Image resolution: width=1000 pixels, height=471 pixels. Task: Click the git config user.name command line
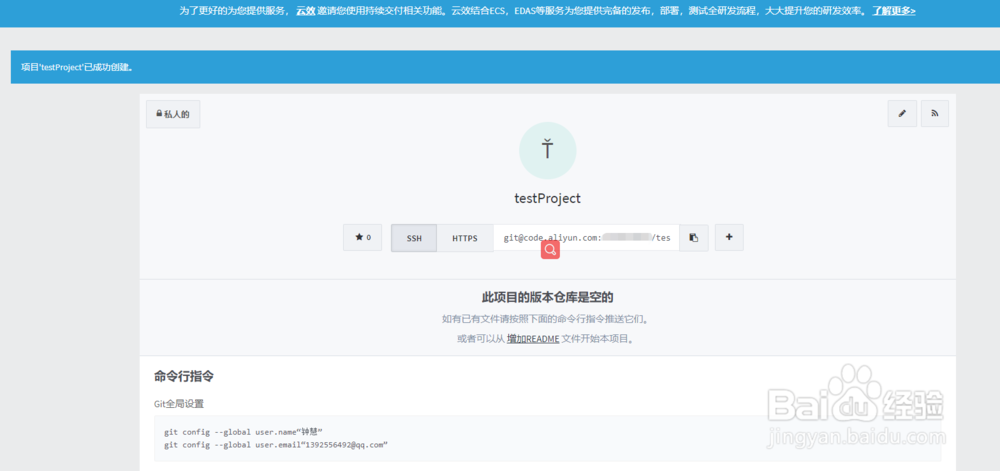coord(243,431)
